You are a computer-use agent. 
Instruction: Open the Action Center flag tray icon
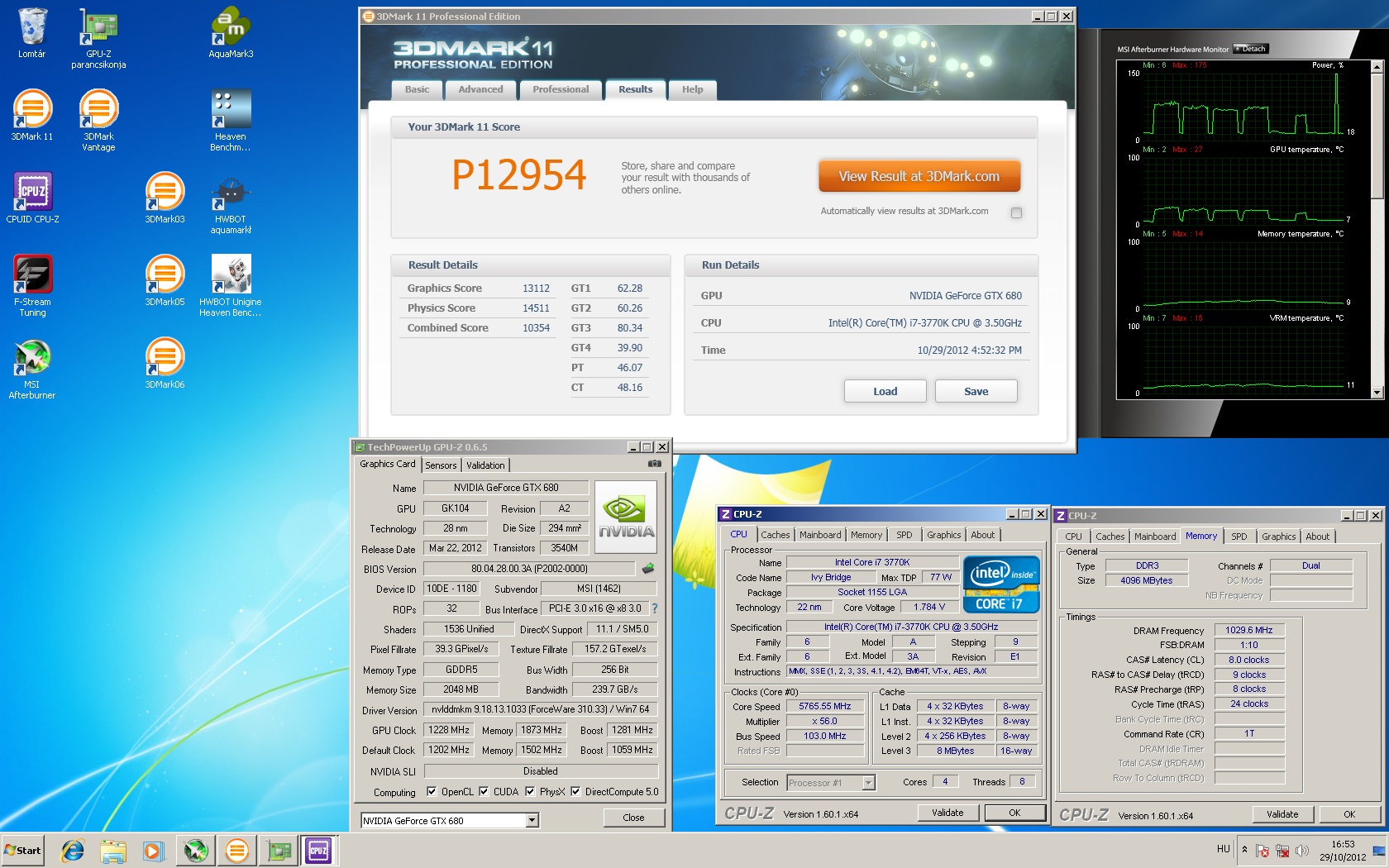pos(1262,850)
